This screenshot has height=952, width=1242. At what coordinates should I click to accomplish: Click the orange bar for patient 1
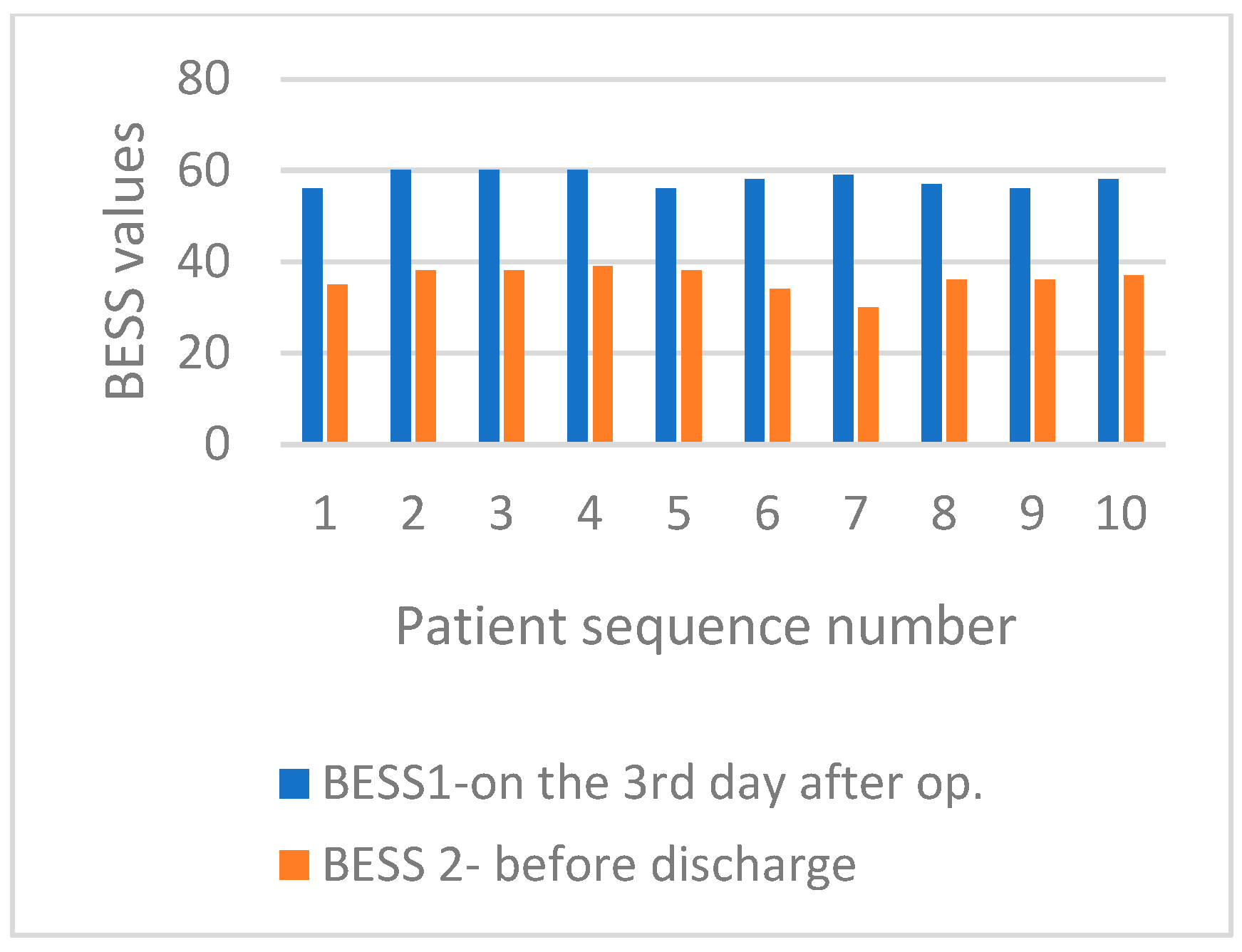click(x=337, y=363)
